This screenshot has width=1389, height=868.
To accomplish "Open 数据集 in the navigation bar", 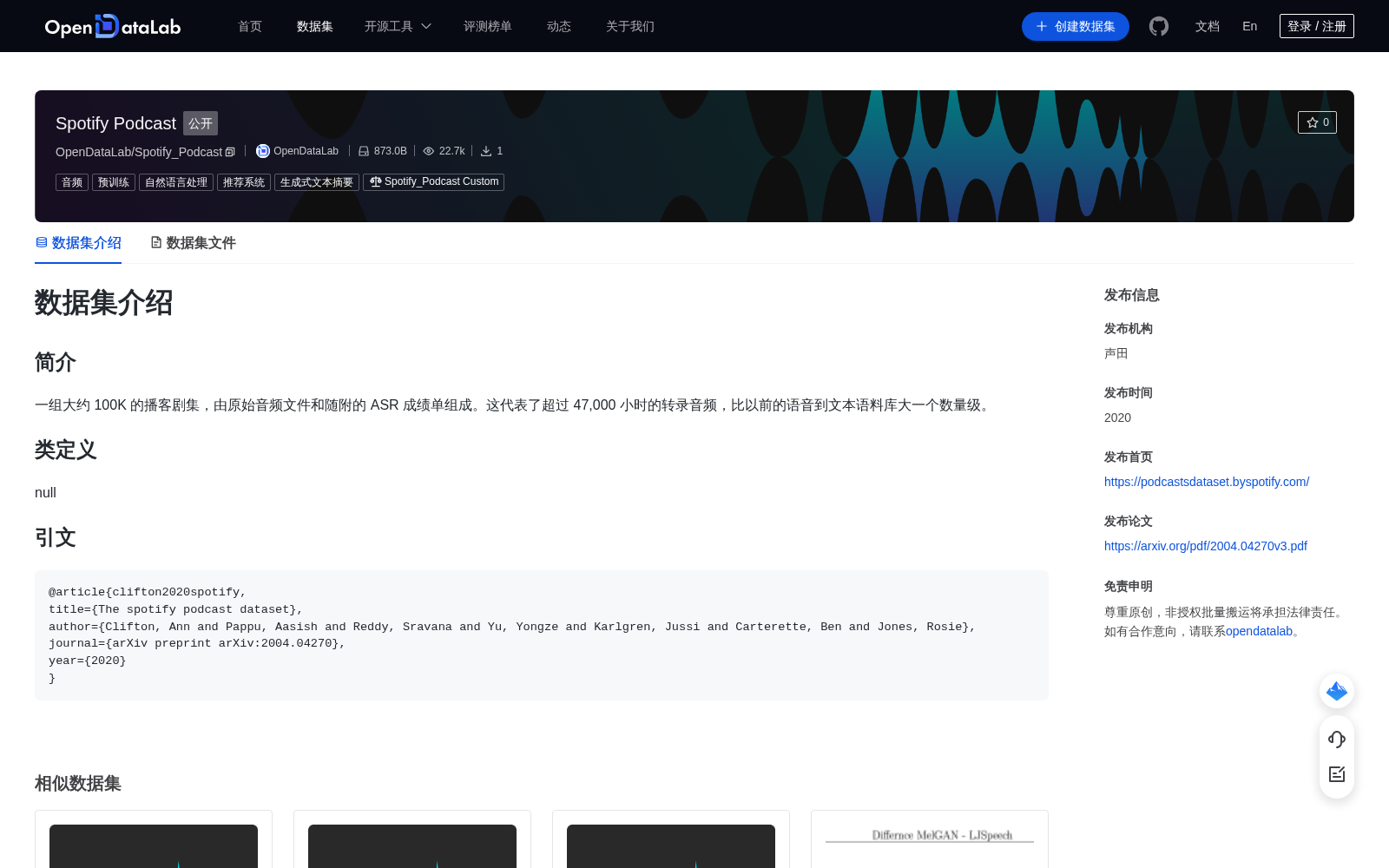I will [315, 26].
